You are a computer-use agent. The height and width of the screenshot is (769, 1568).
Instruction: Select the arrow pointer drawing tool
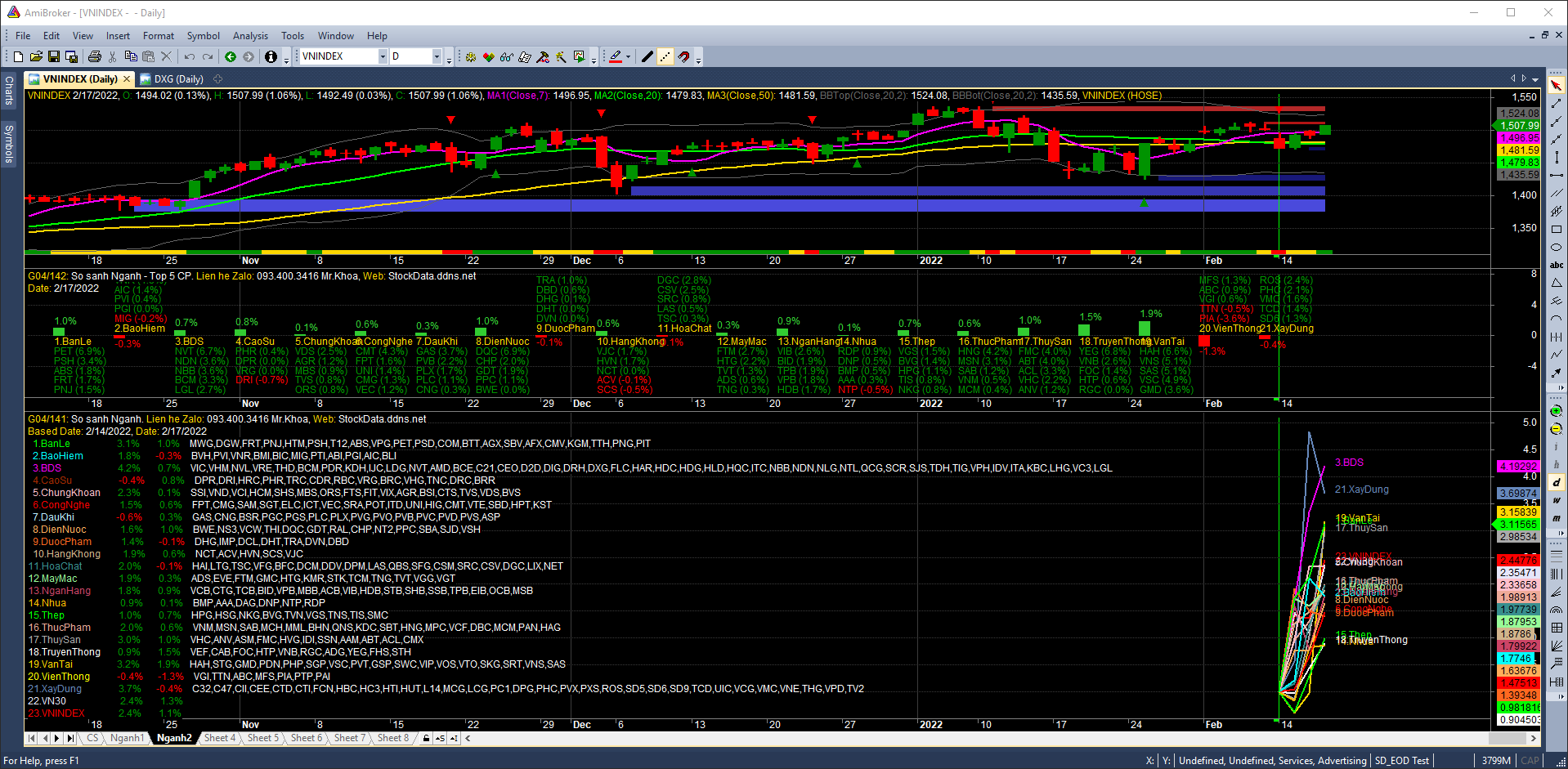1557,85
